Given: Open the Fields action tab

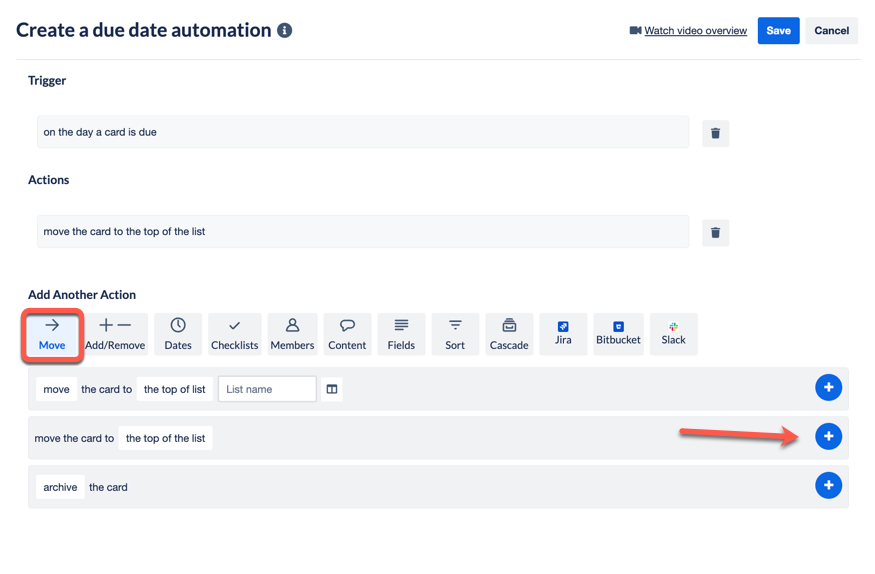Looking at the screenshot, I should coord(401,334).
